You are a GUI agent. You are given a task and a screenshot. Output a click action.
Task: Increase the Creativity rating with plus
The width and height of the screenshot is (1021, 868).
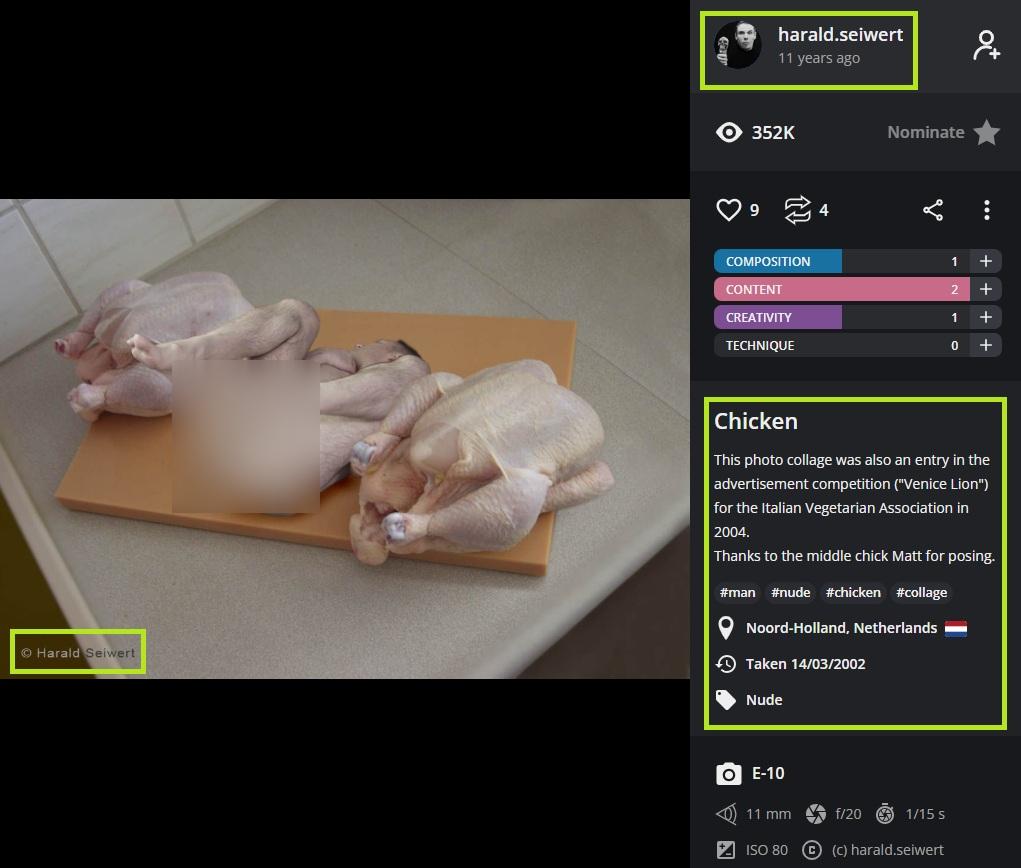tap(985, 317)
